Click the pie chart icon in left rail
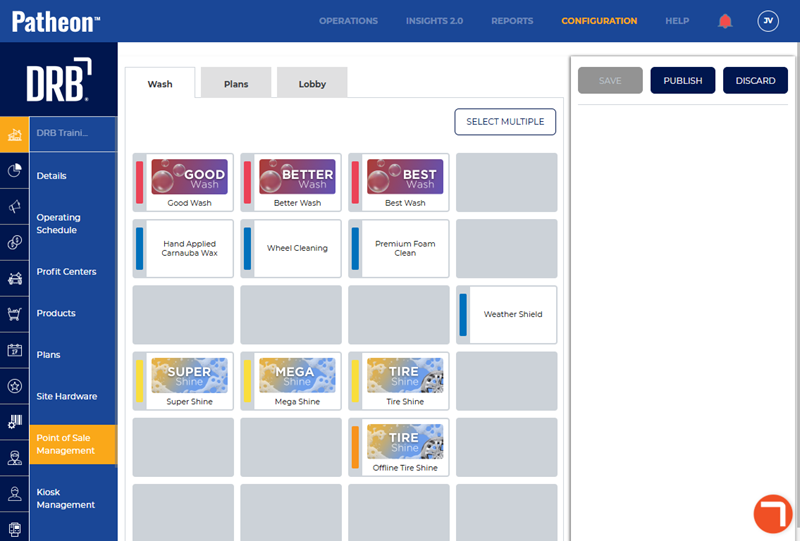Image resolution: width=800 pixels, height=541 pixels. pyautogui.click(x=14, y=171)
